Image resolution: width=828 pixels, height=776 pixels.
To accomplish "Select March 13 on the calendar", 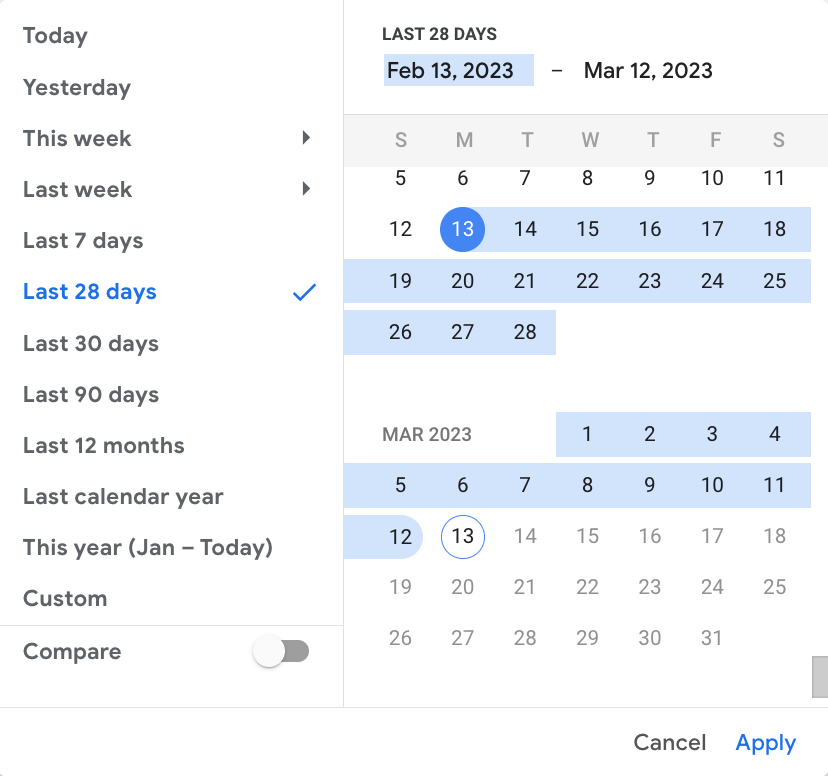I will click(462, 536).
